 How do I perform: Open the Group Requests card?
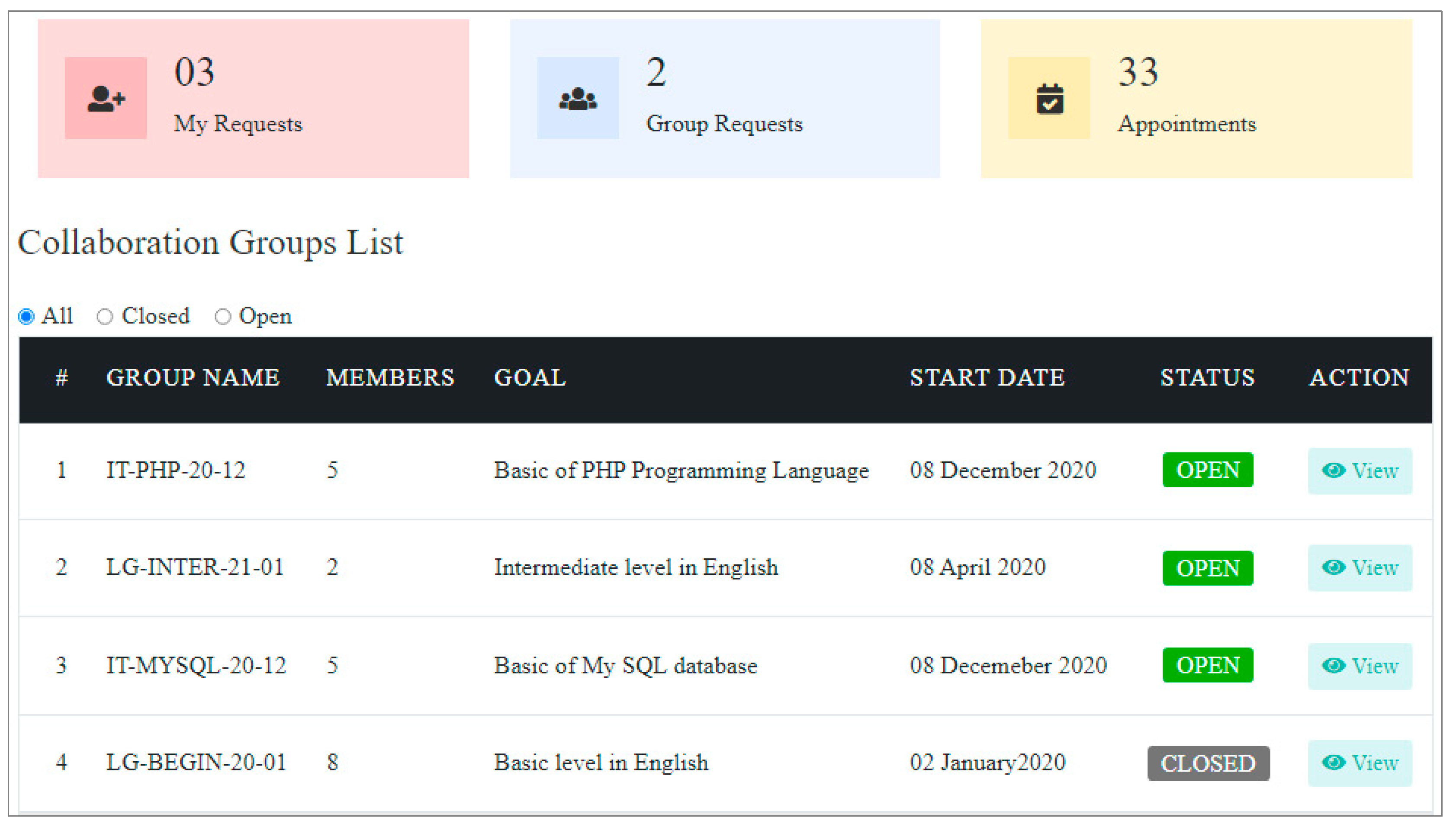click(x=725, y=99)
